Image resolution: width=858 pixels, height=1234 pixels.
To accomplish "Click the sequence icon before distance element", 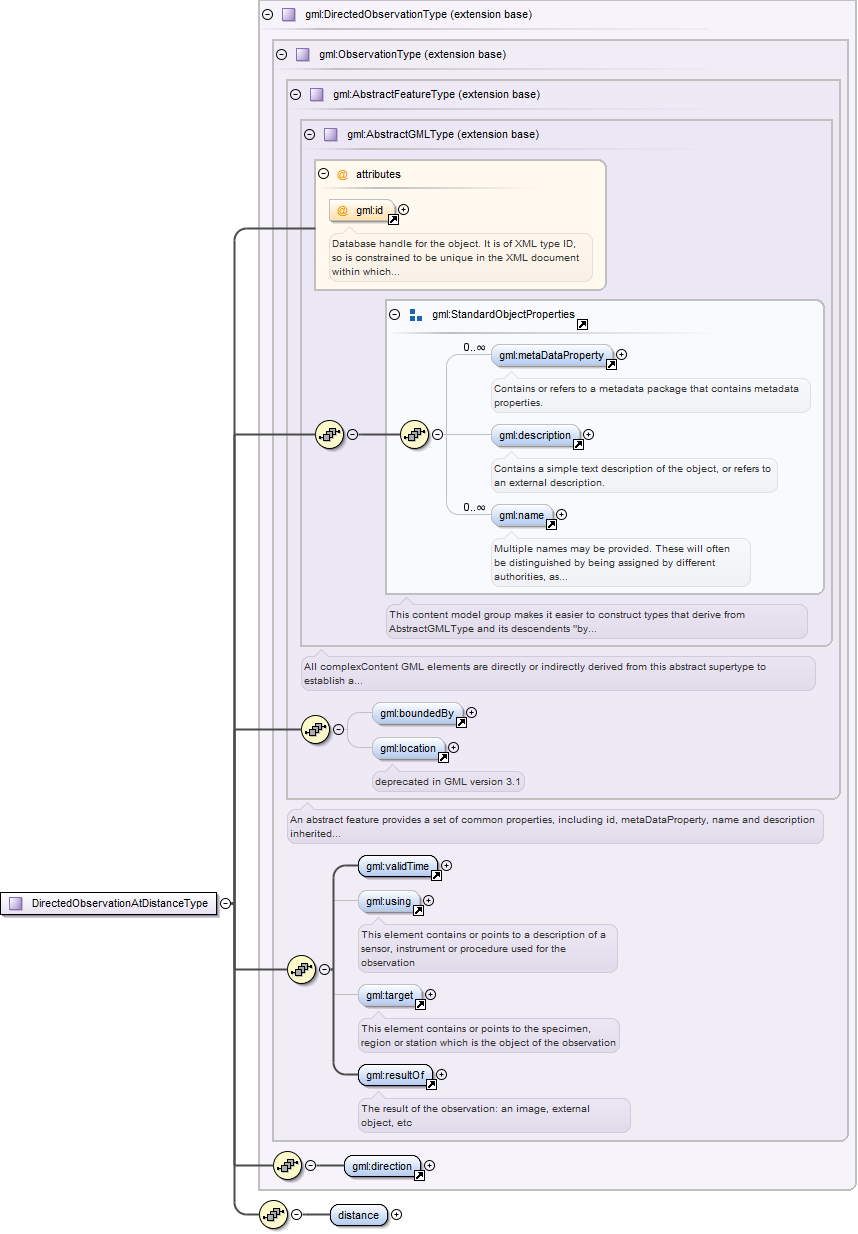I will (x=274, y=1215).
